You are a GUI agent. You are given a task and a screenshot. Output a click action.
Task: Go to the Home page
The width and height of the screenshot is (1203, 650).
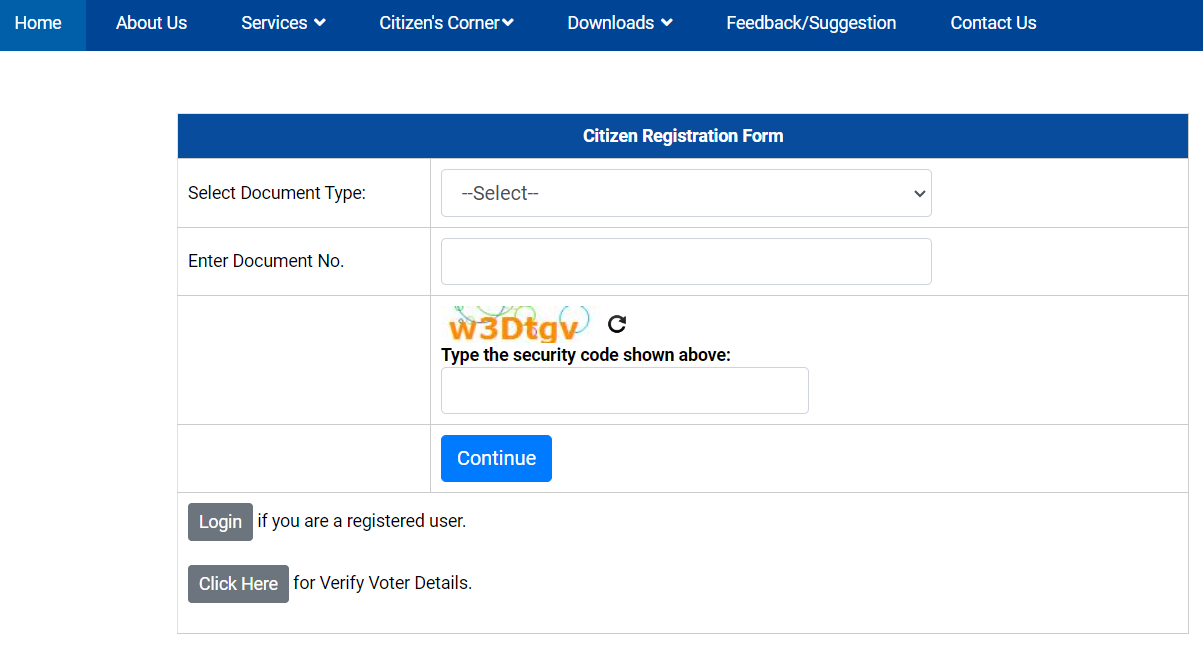pos(38,23)
